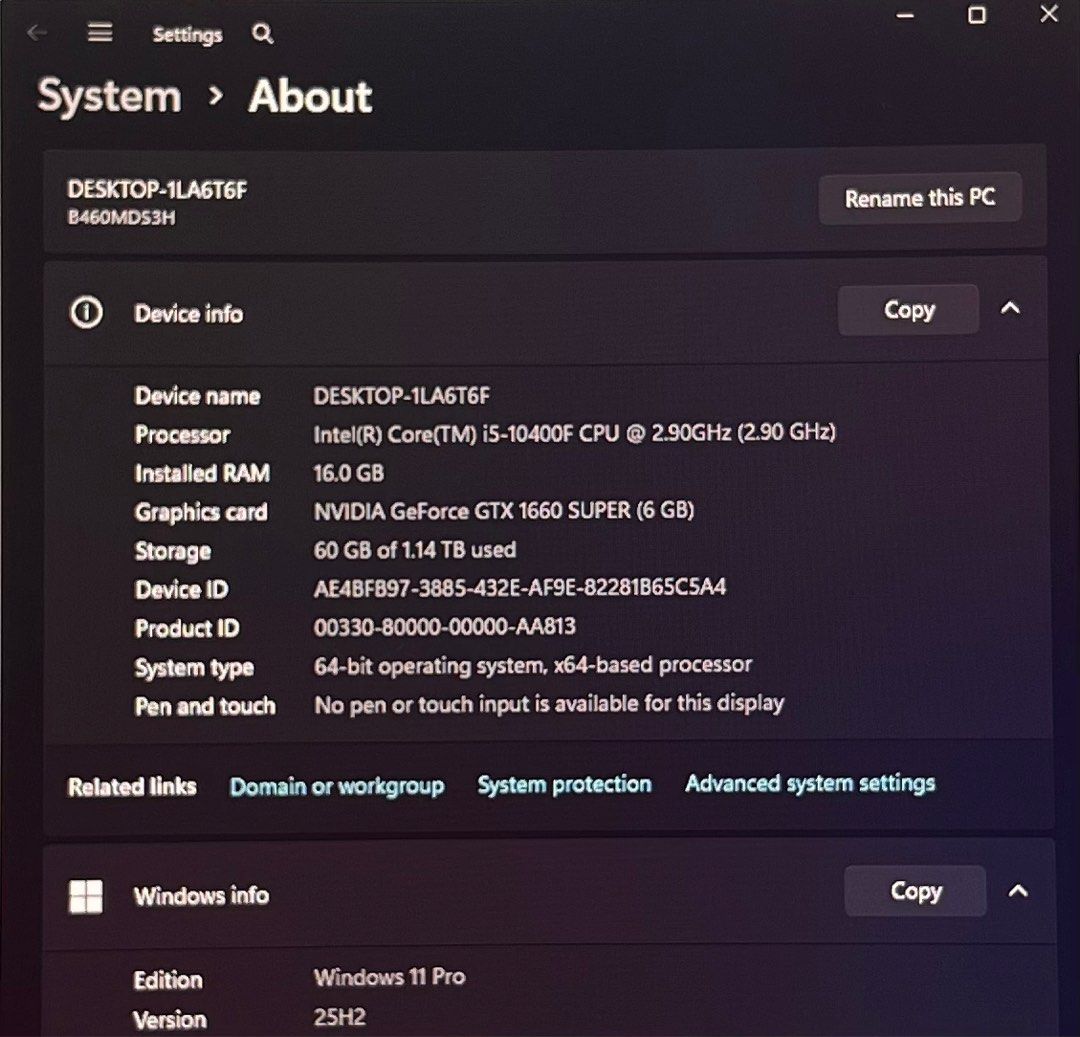
Task: Select device name value DESKTOP-1LA6T6F in Device info
Action: [x=402, y=396]
